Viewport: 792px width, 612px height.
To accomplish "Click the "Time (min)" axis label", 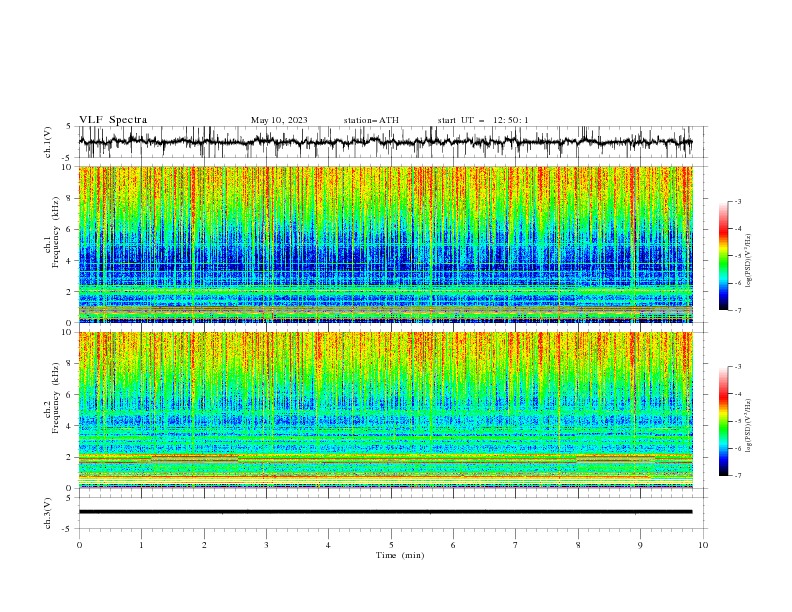I will pos(400,555).
